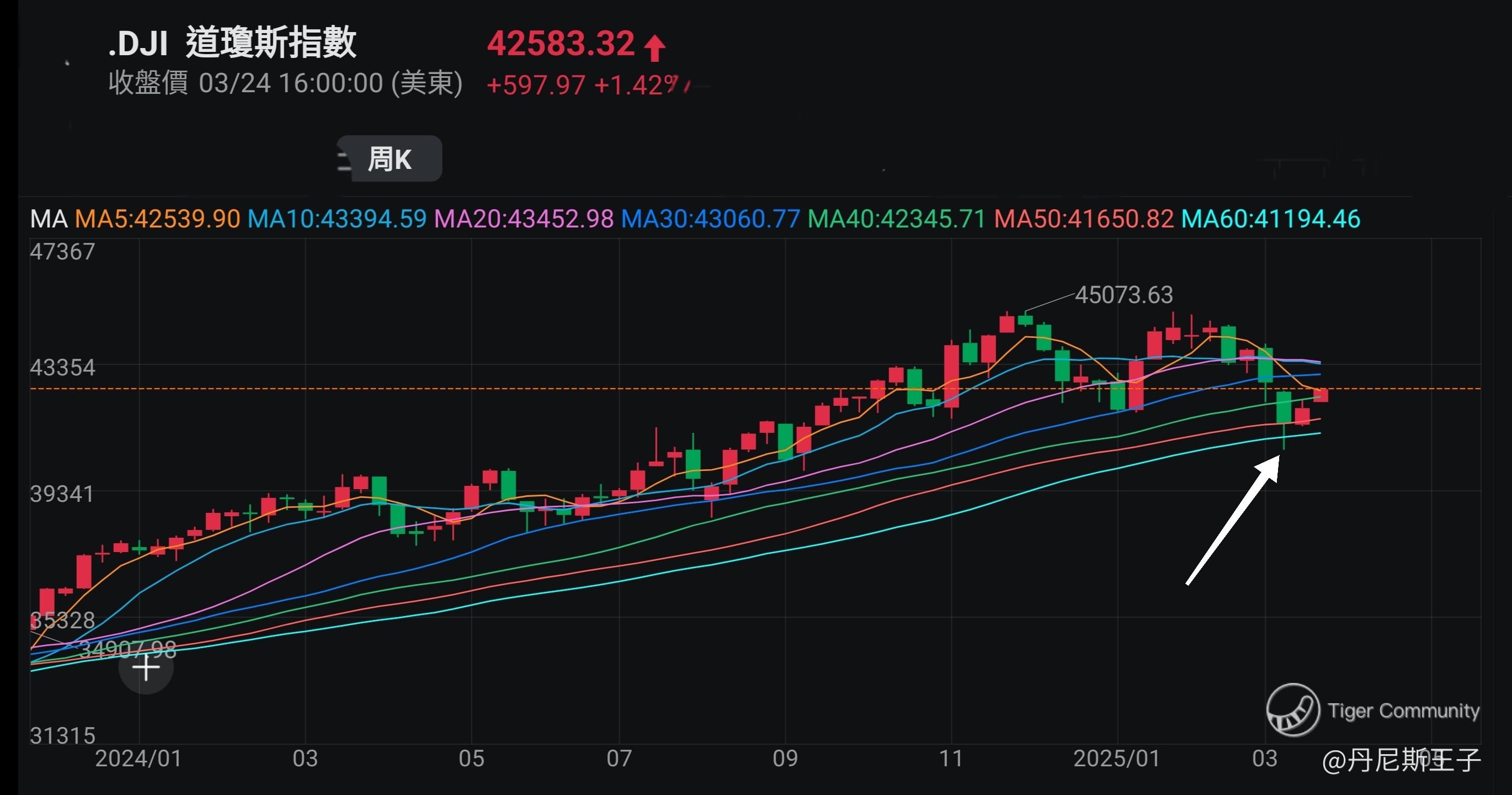Select the 2025/01 date axis marker
The width and height of the screenshot is (1512, 795).
tap(1116, 759)
